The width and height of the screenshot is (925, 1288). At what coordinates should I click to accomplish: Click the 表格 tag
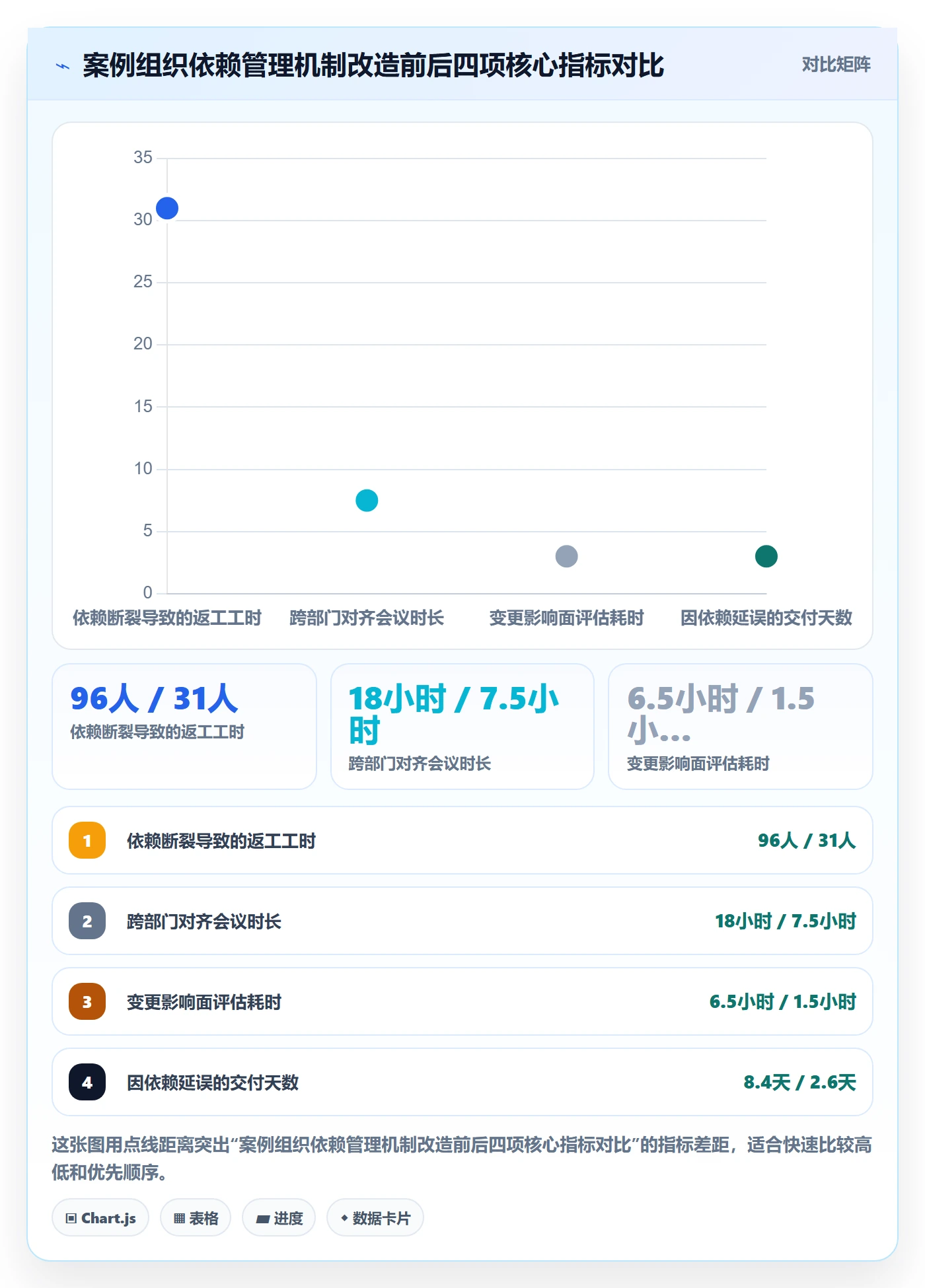click(x=196, y=1217)
